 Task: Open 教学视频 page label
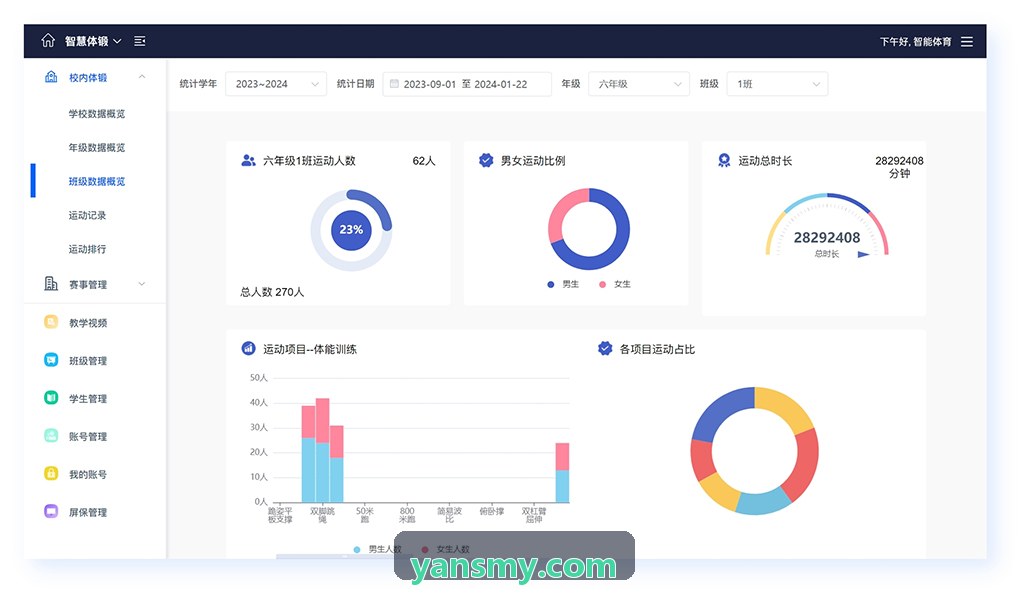pyautogui.click(x=88, y=323)
